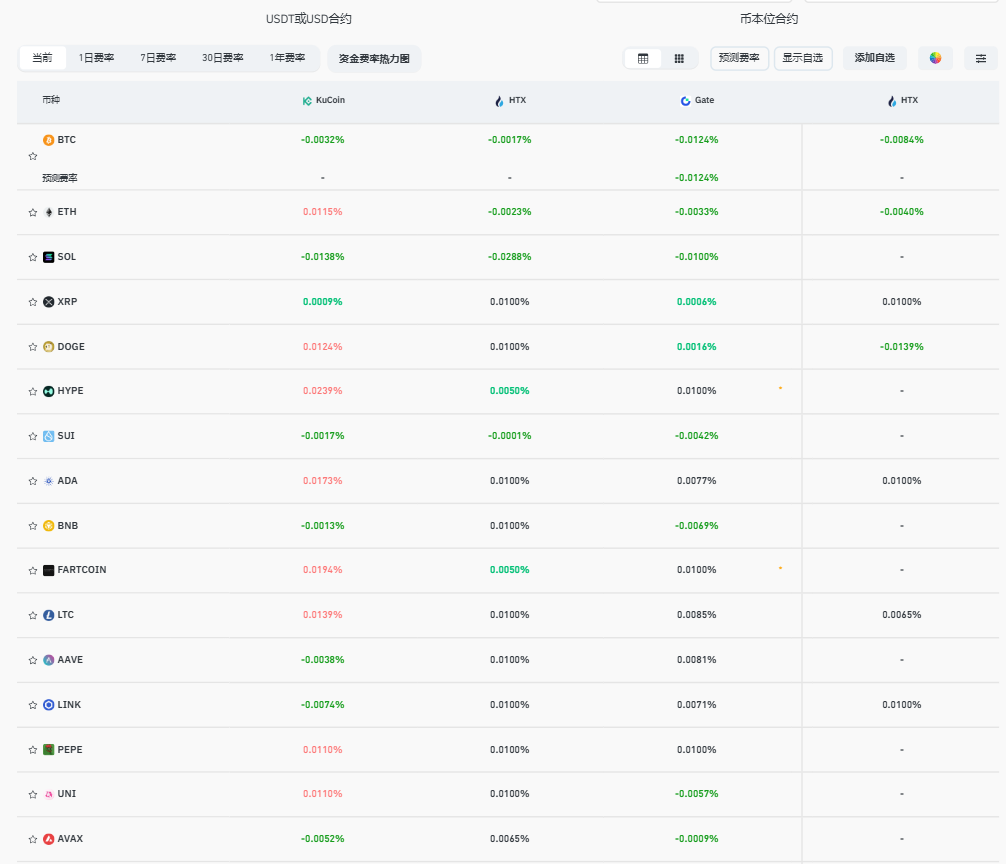Image resolution: width=1006 pixels, height=864 pixels.
Task: Open the FARTCOIN row name
Action: pos(81,570)
